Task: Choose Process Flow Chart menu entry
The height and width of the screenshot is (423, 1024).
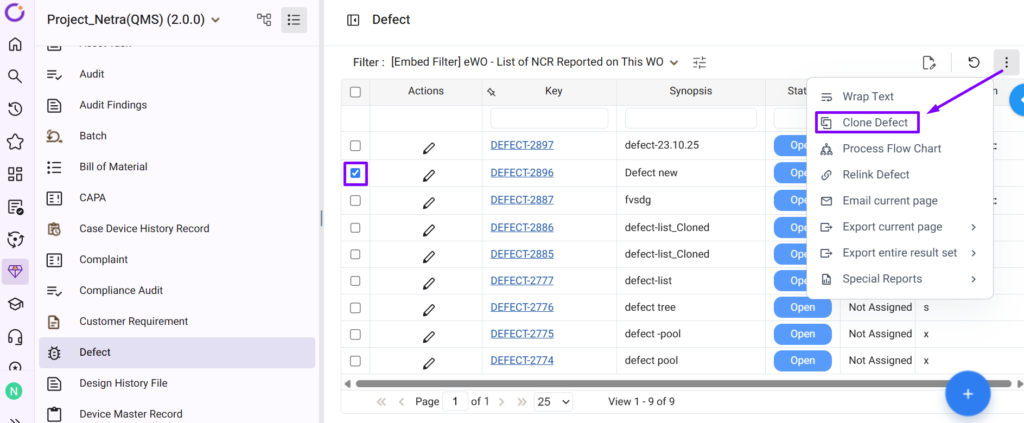Action: 891,148
